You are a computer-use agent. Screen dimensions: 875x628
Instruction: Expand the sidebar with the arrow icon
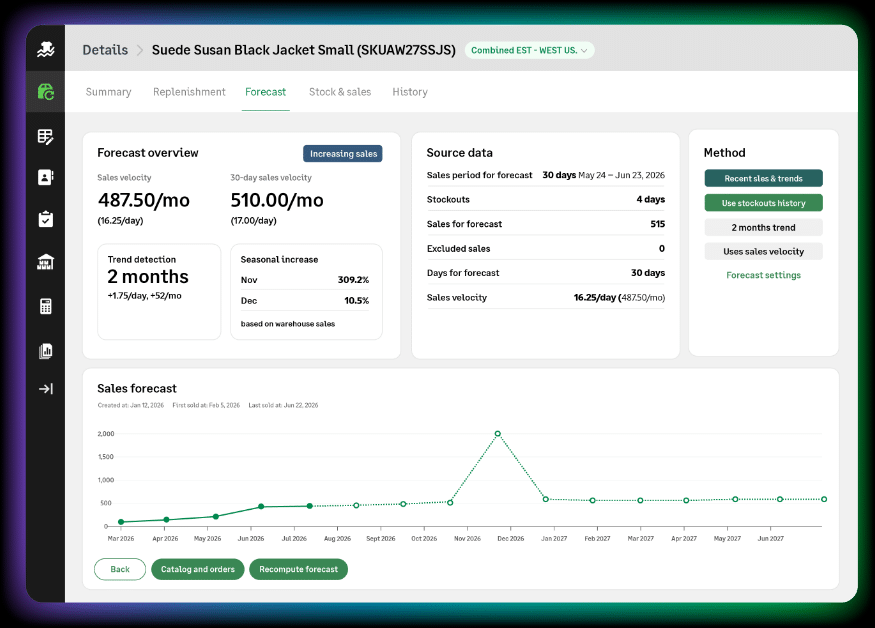pyautogui.click(x=46, y=389)
